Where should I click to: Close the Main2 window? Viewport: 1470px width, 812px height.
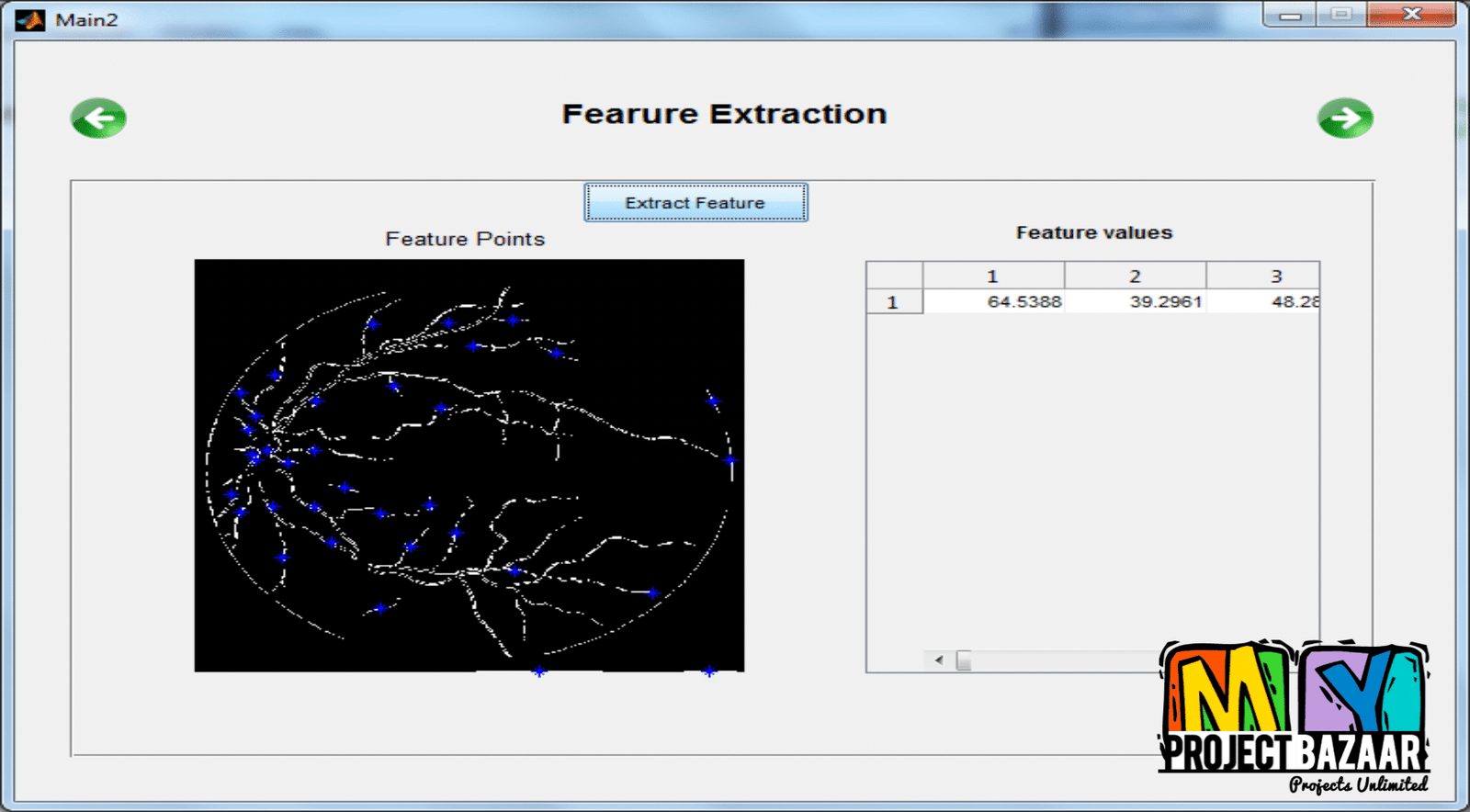pos(1411,15)
